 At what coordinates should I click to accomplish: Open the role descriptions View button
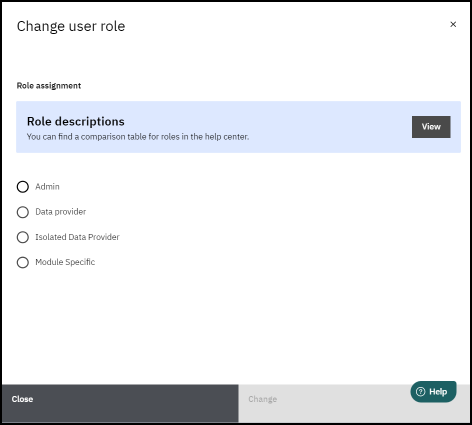pos(431,127)
